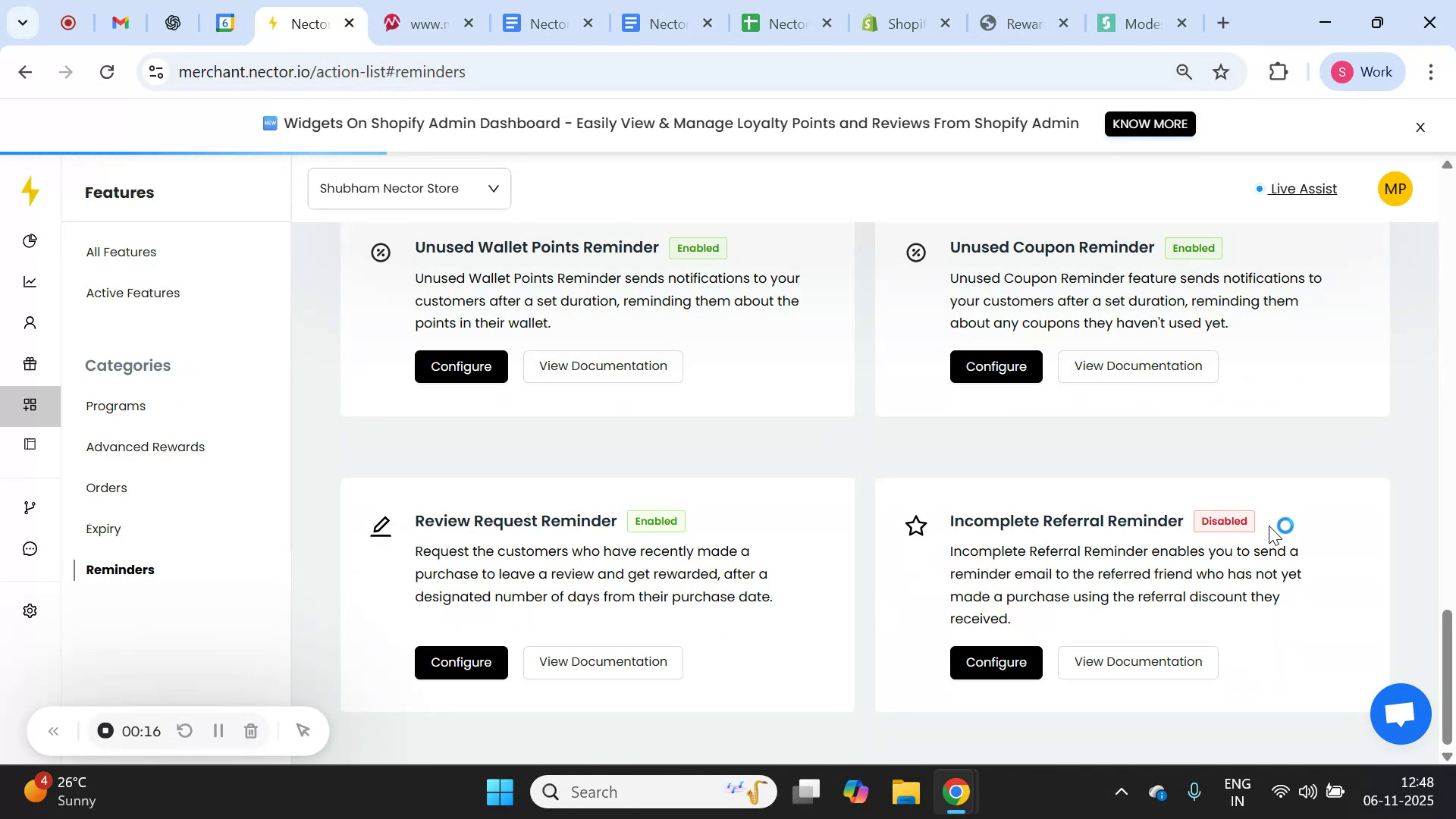View Documentation for Unused Coupon Reminder
The image size is (1456, 819).
1137,366
